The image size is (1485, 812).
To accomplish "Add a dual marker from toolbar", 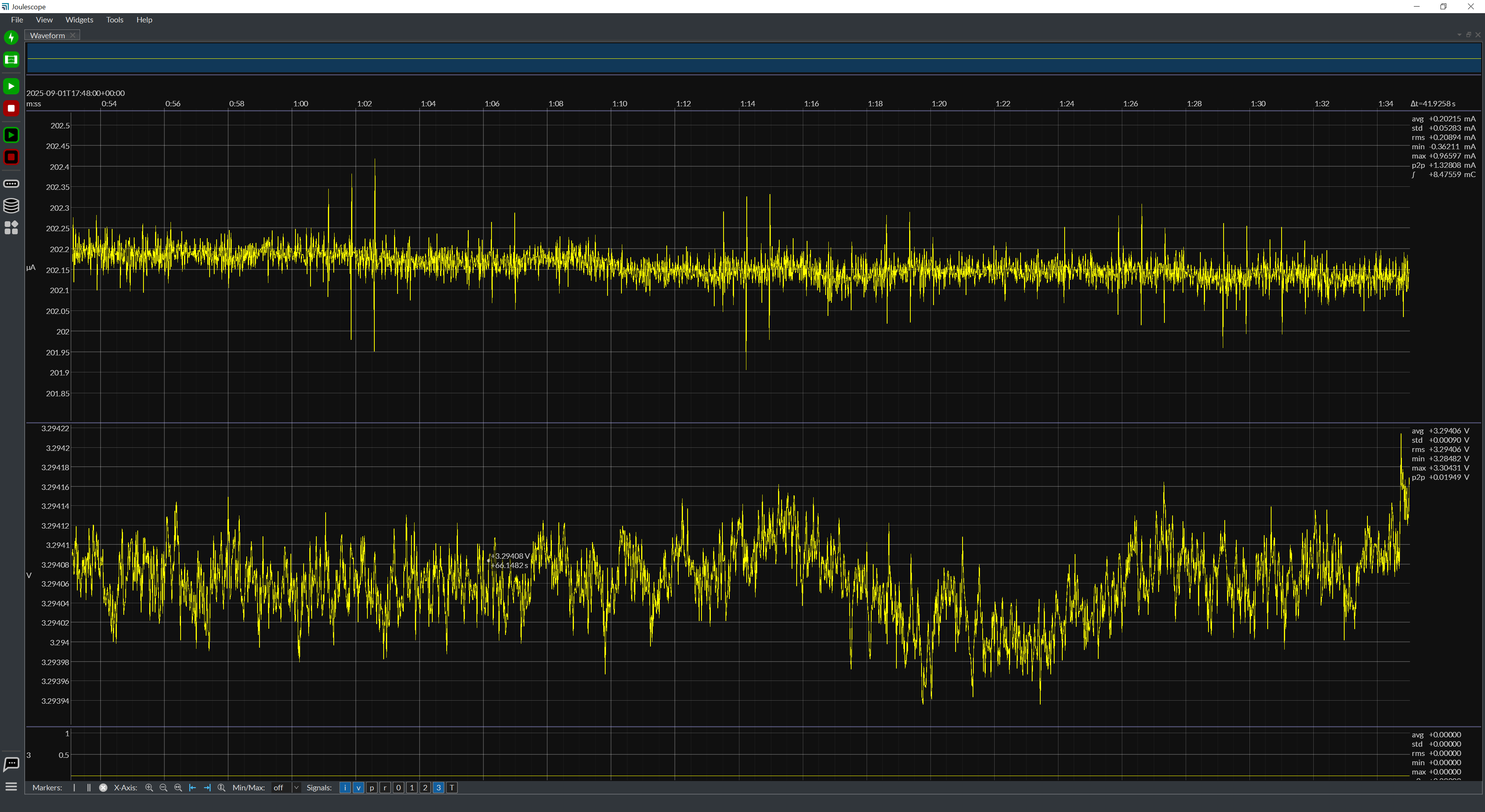I will click(x=89, y=788).
